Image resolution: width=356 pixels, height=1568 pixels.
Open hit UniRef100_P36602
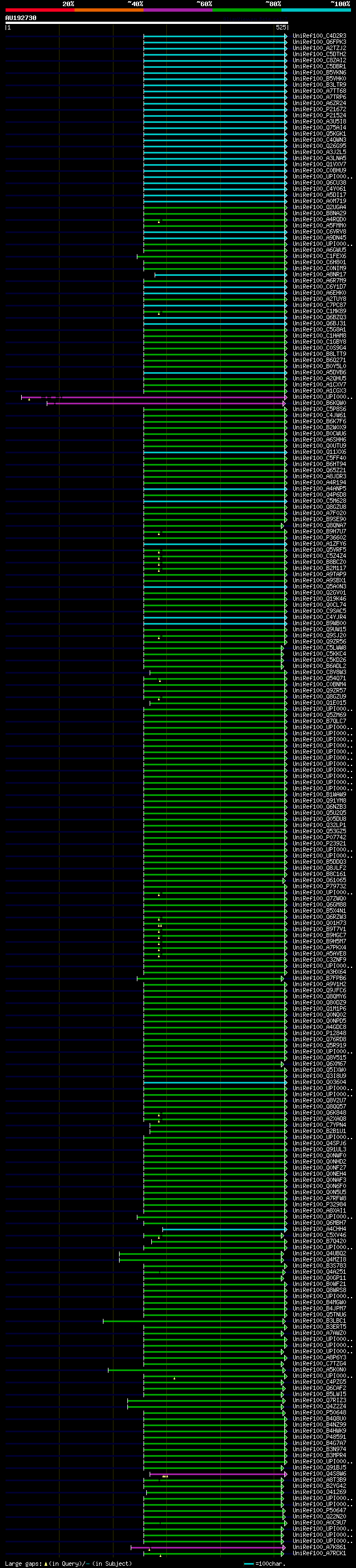319,538
